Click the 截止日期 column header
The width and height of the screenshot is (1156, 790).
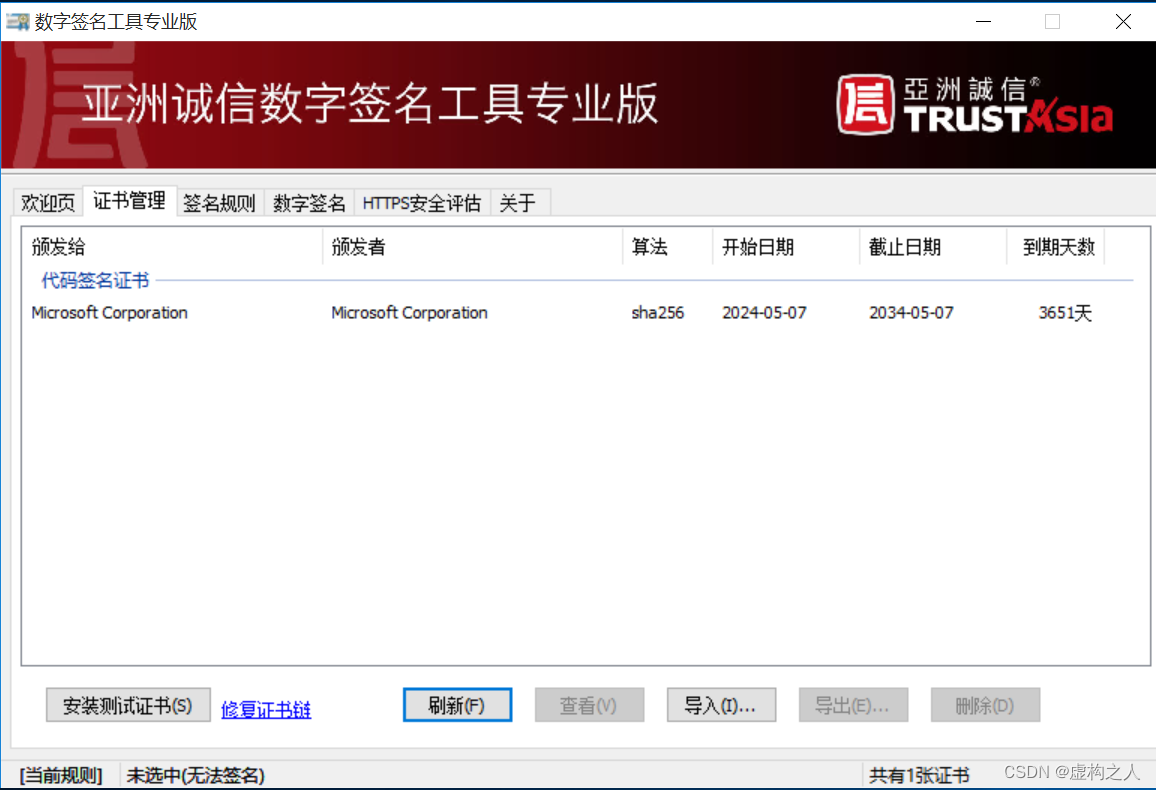coord(933,247)
